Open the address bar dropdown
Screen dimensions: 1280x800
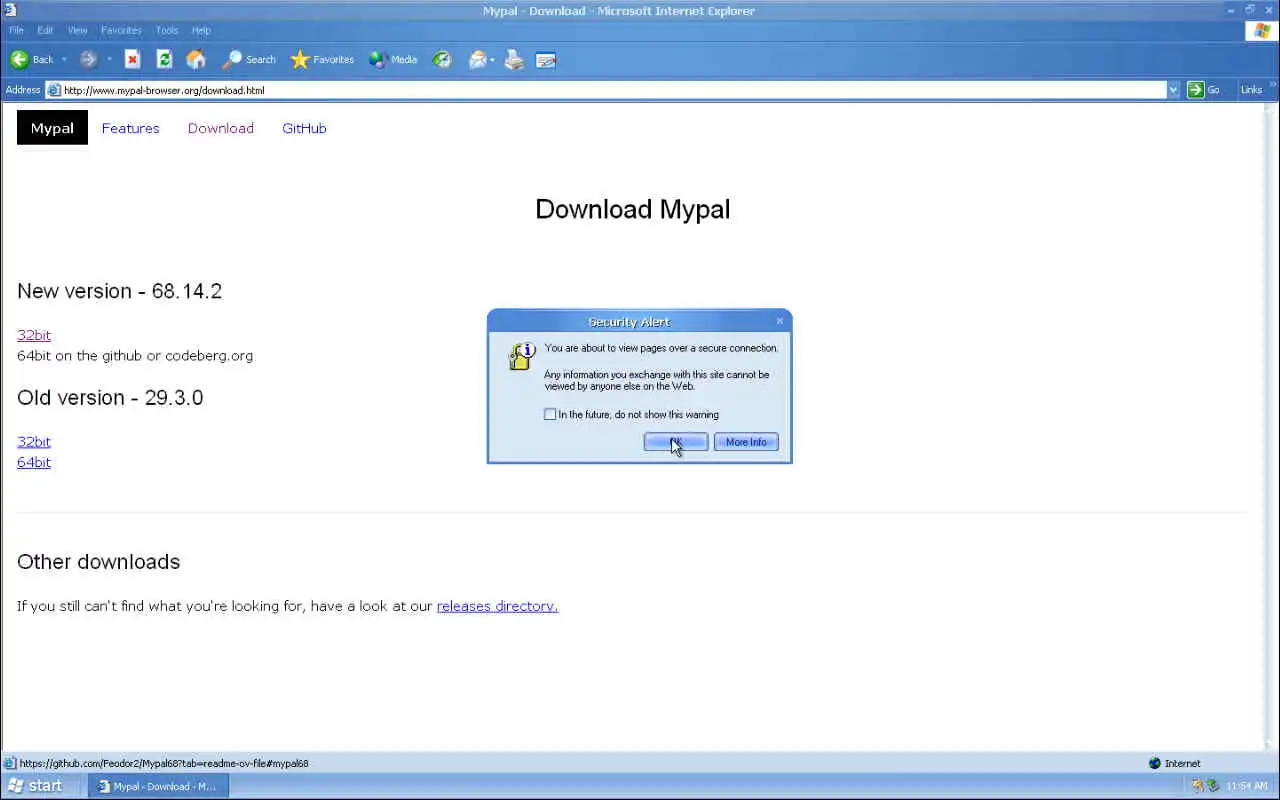1173,90
